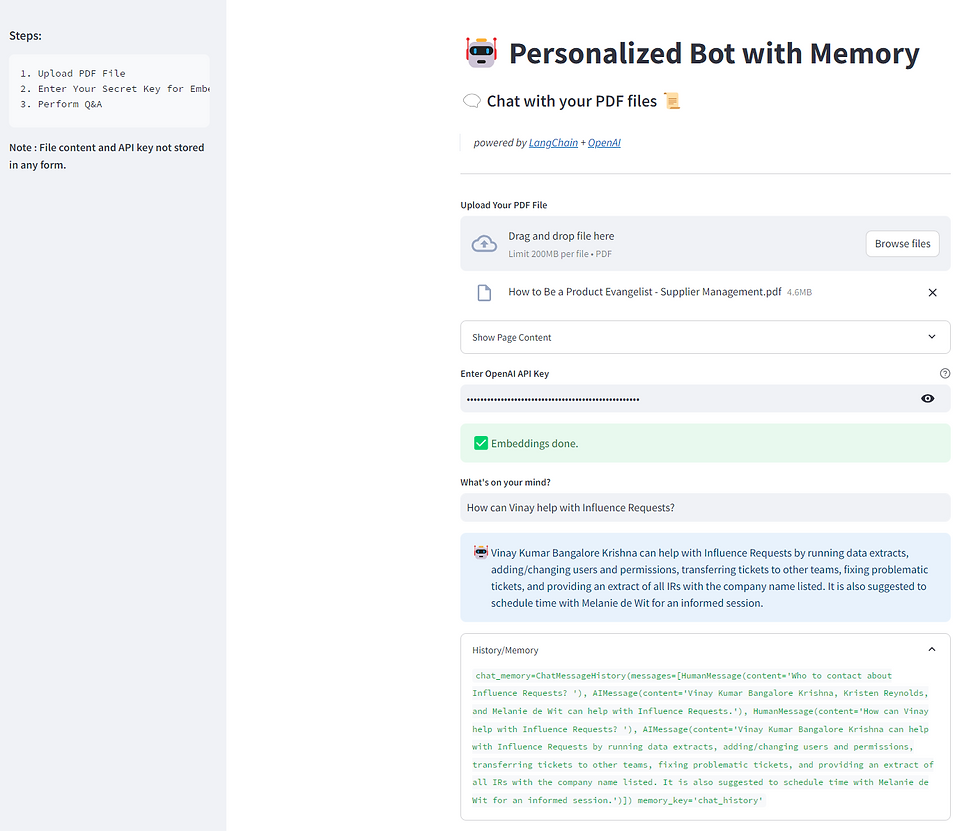Click the What's on your mind question field
The height and width of the screenshot is (831, 980).
point(705,507)
